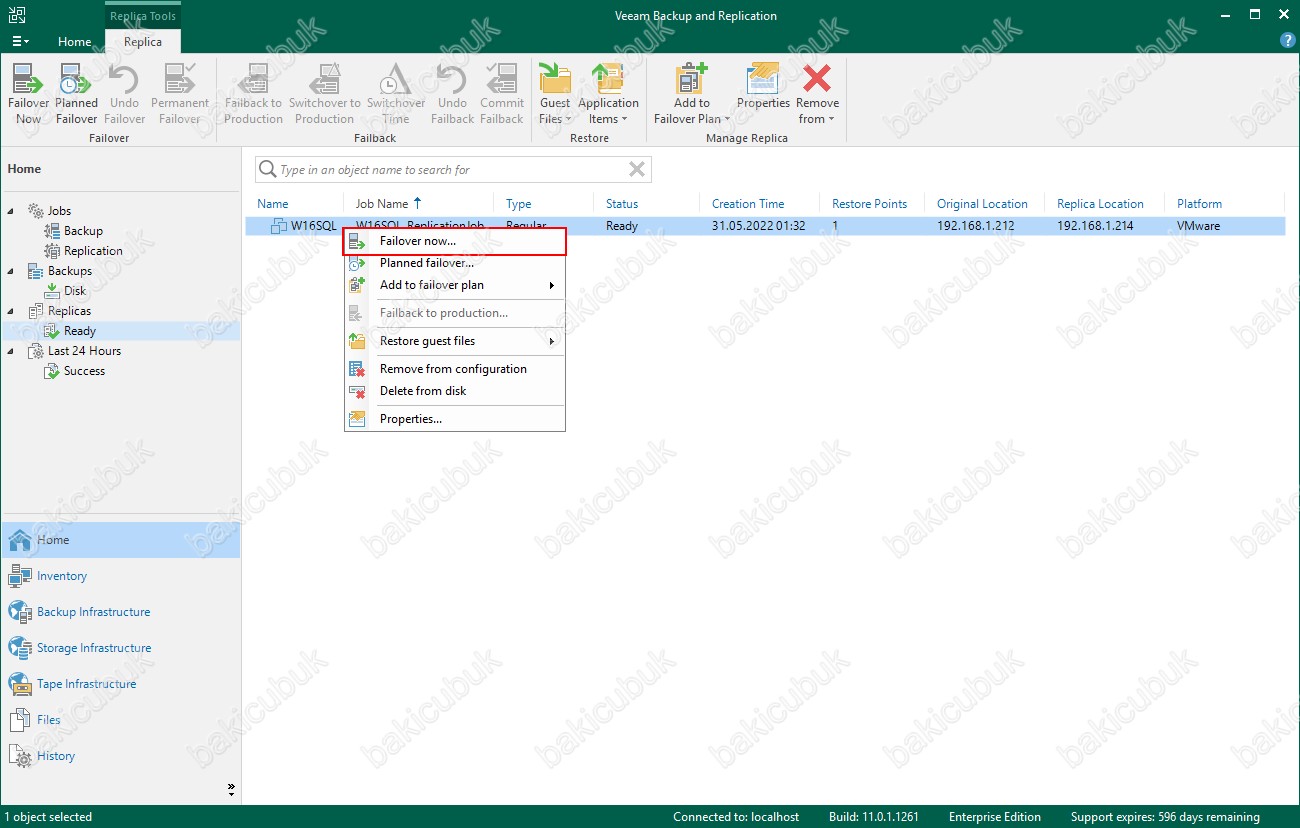Screen dimensions: 1300x828
Task: Select the Jobs tree node
Action: [x=59, y=211]
